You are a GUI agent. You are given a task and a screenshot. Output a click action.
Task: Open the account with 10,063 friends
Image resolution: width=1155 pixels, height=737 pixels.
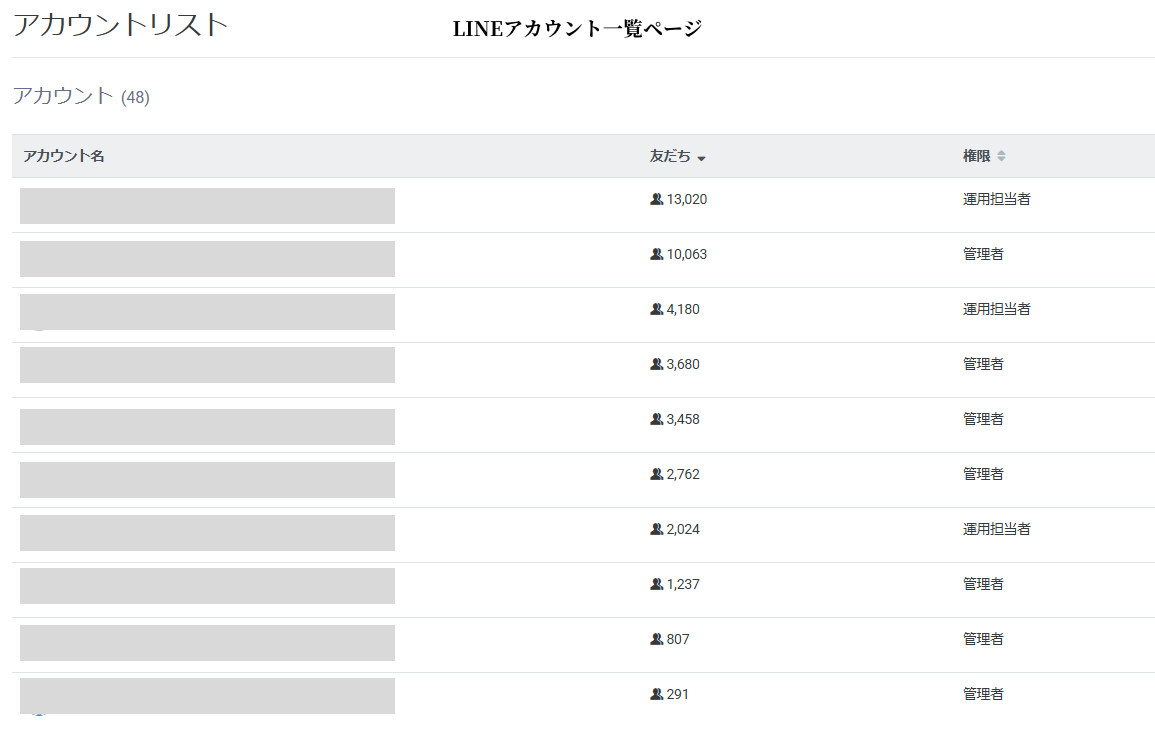207,259
